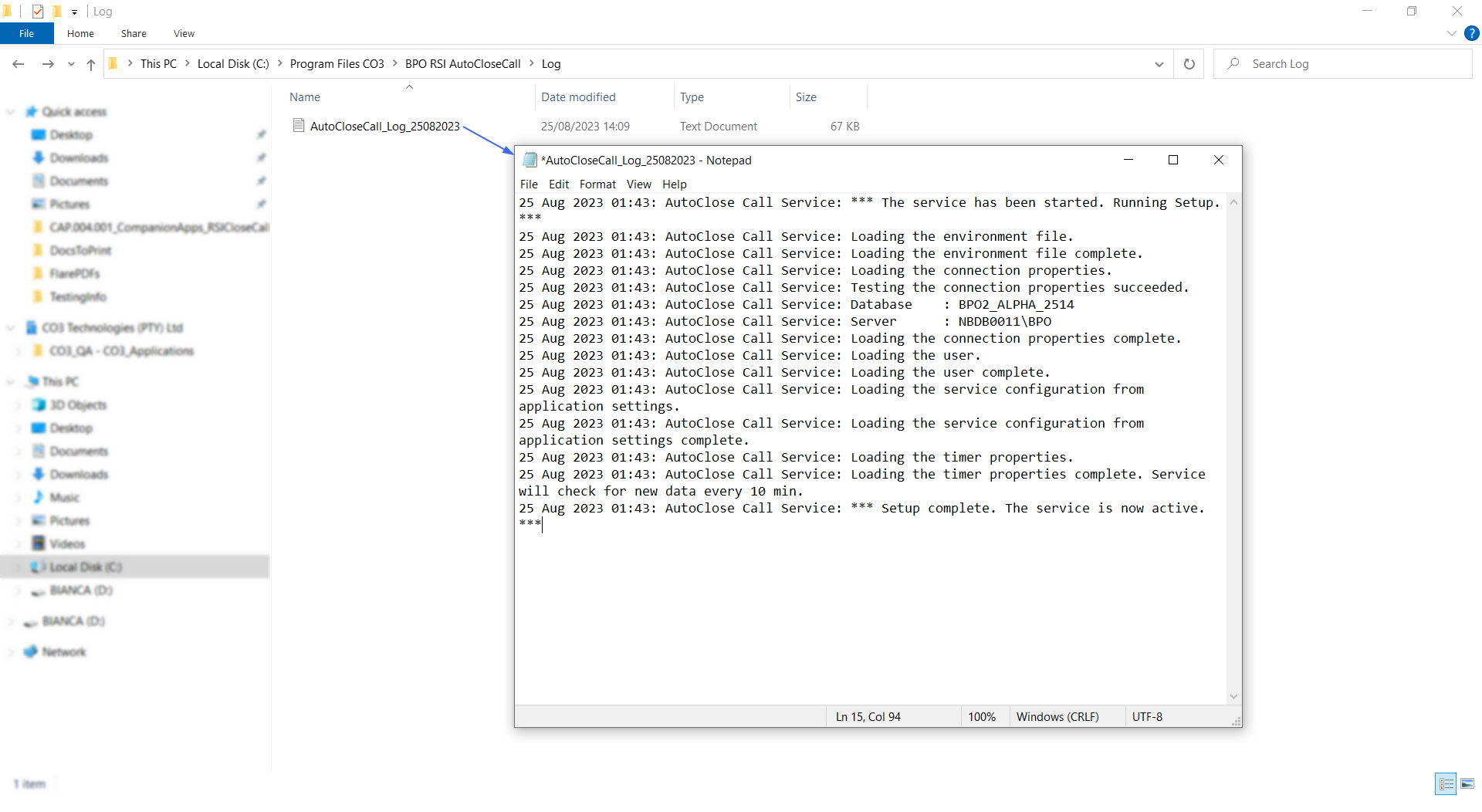
Task: Click the DocsToPrint folder icon
Action: (x=39, y=251)
